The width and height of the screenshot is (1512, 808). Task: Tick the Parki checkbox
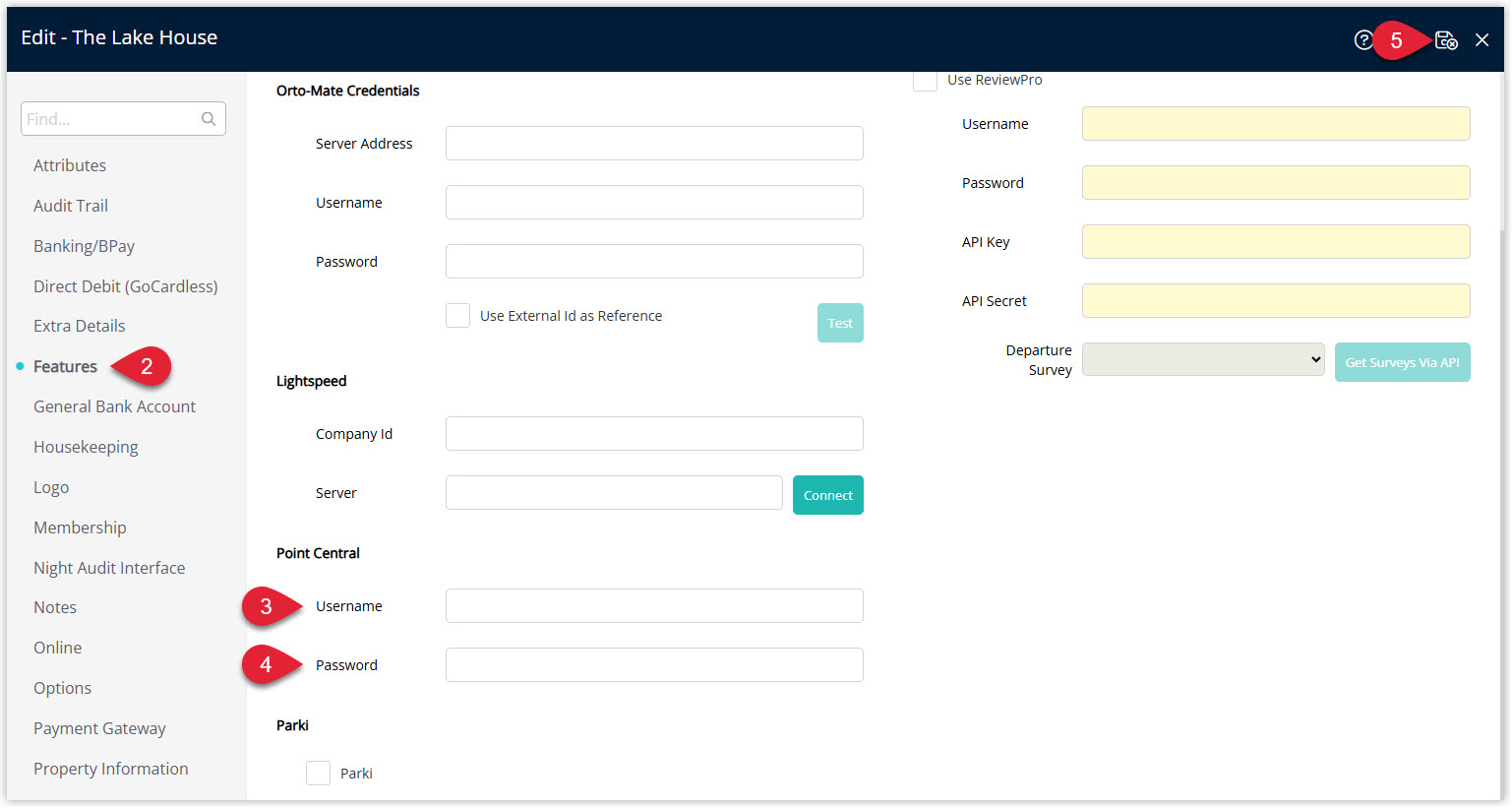click(x=318, y=774)
